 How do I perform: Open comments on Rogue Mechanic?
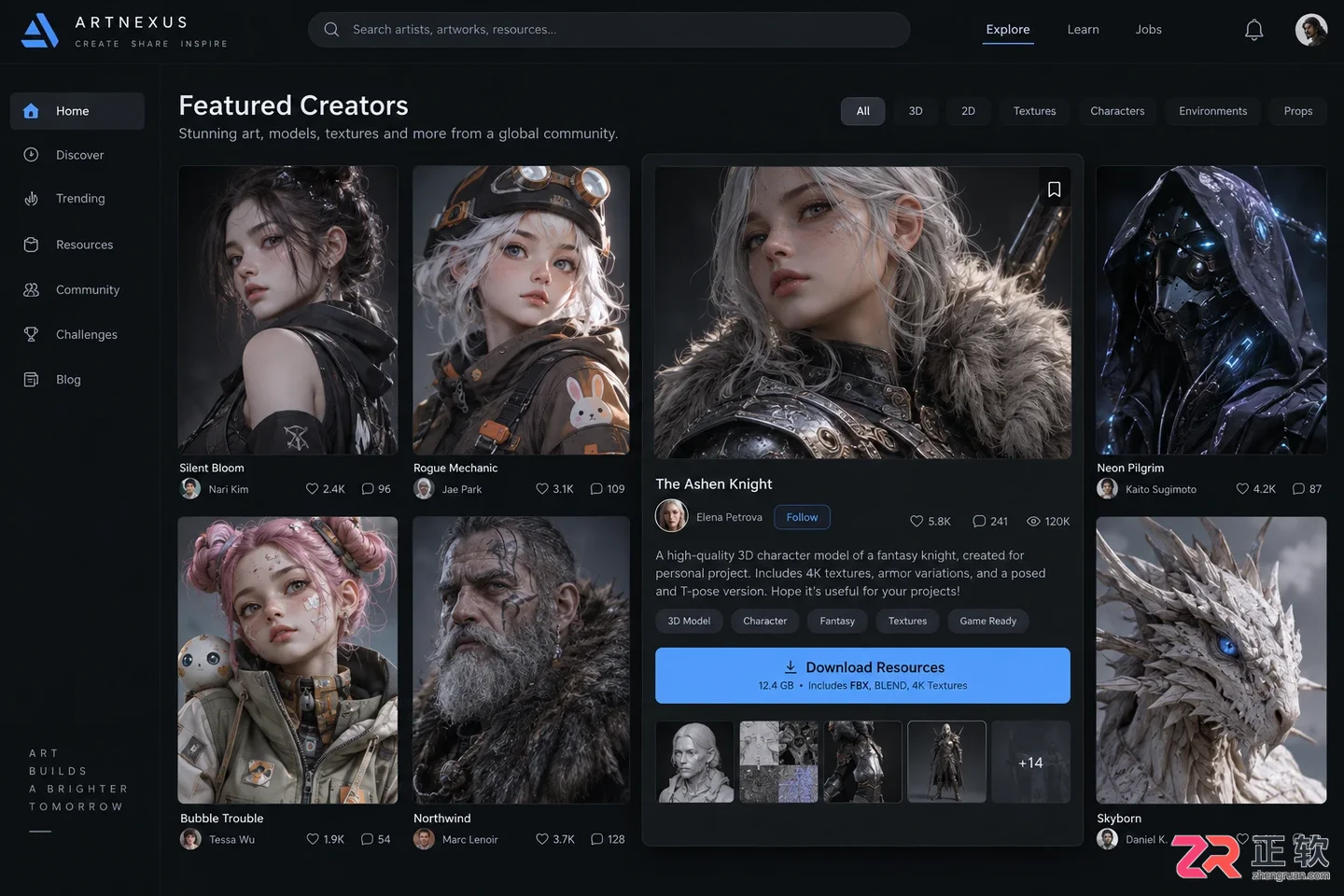click(x=596, y=489)
